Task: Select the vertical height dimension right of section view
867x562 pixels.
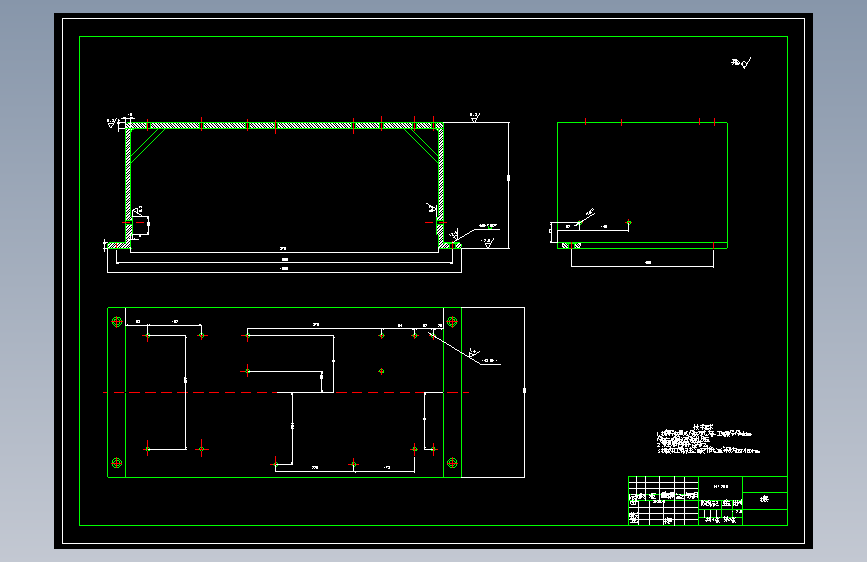Action: (x=508, y=178)
